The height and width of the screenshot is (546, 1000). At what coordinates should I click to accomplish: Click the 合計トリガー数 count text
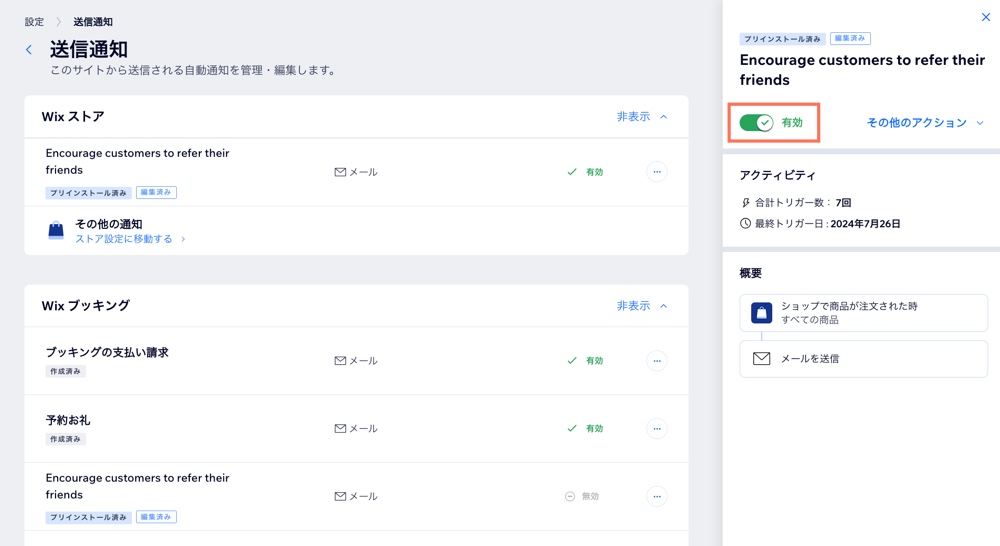[x=843, y=203]
